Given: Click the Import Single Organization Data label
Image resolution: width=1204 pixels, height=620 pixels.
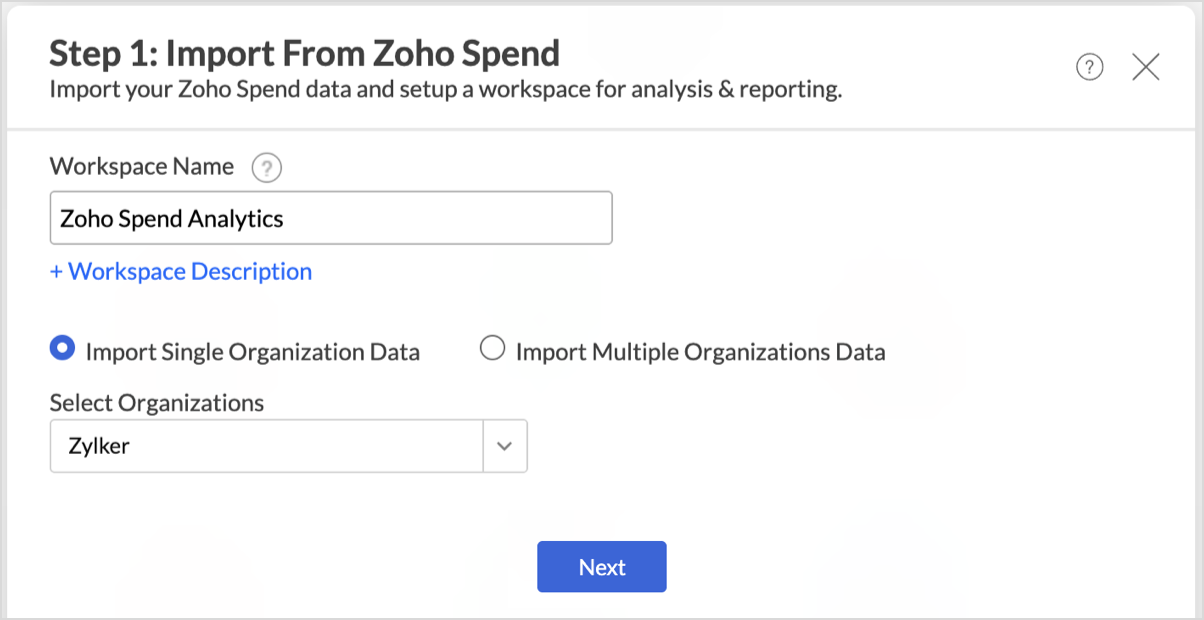Looking at the screenshot, I should click(252, 352).
